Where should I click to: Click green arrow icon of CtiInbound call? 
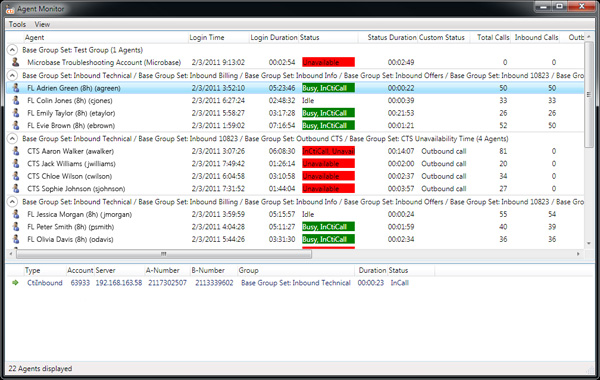point(15,282)
